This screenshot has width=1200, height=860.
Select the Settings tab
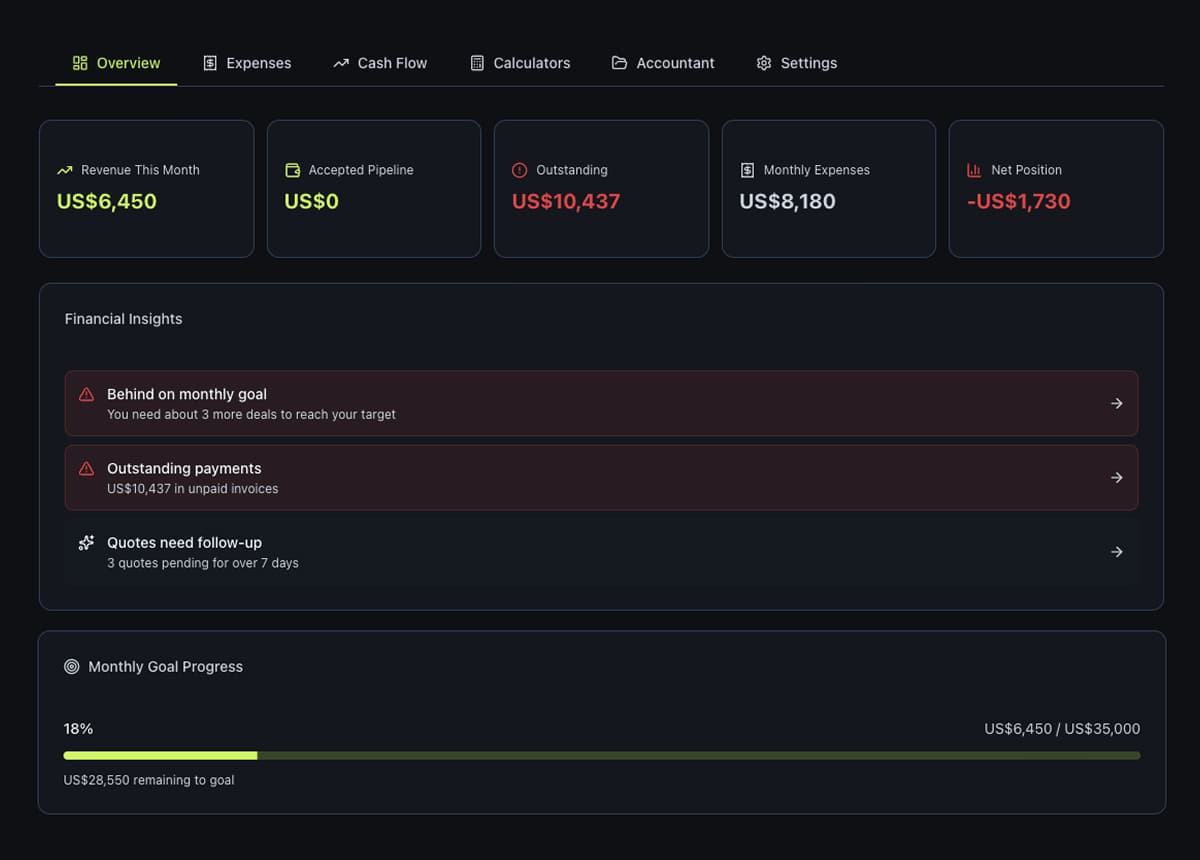tap(797, 63)
